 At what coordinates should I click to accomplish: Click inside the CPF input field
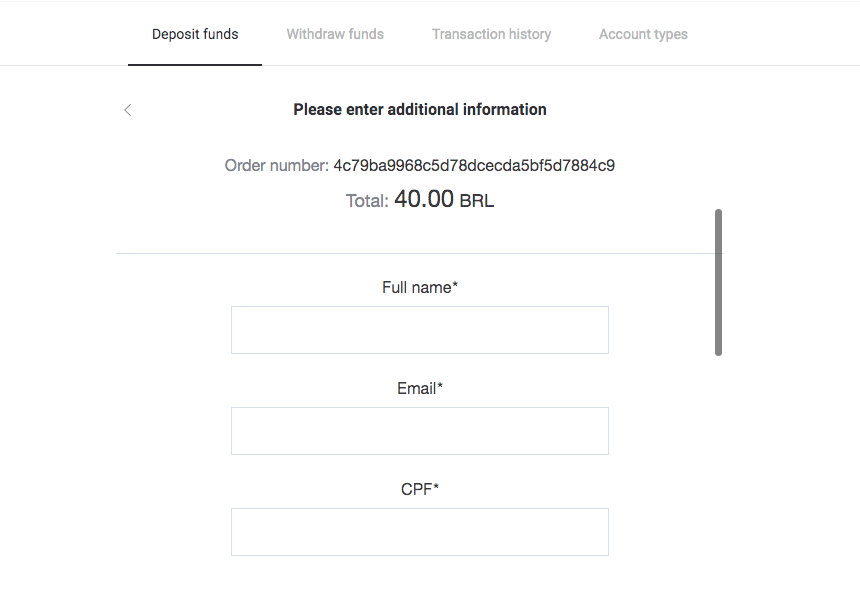419,531
